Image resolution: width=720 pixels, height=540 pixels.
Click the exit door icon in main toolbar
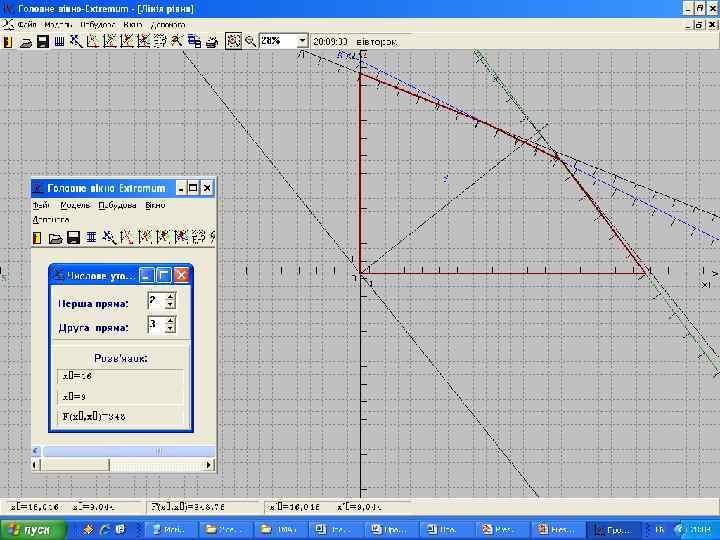tap(8, 42)
